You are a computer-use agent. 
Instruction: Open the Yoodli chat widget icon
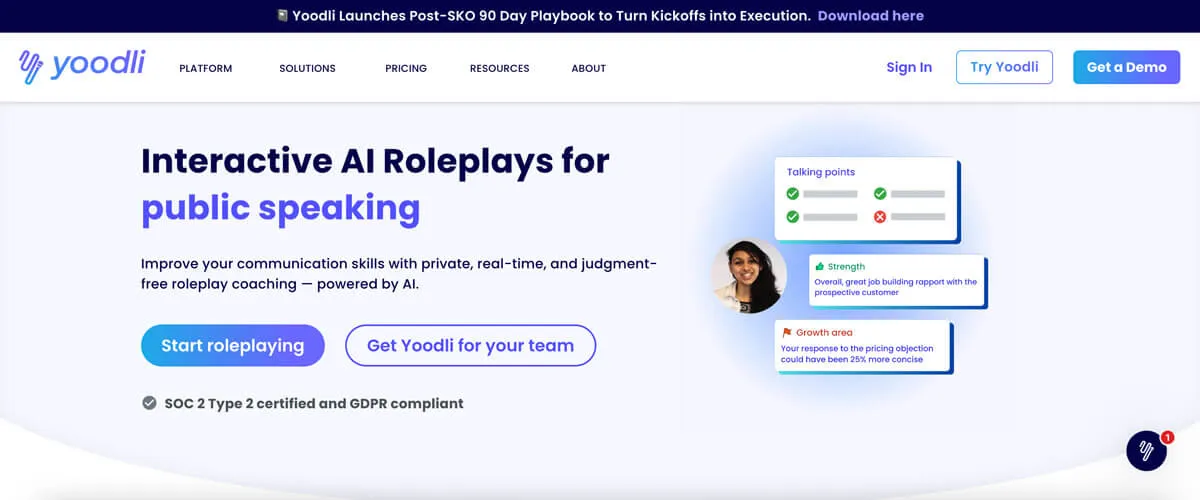(x=1146, y=451)
